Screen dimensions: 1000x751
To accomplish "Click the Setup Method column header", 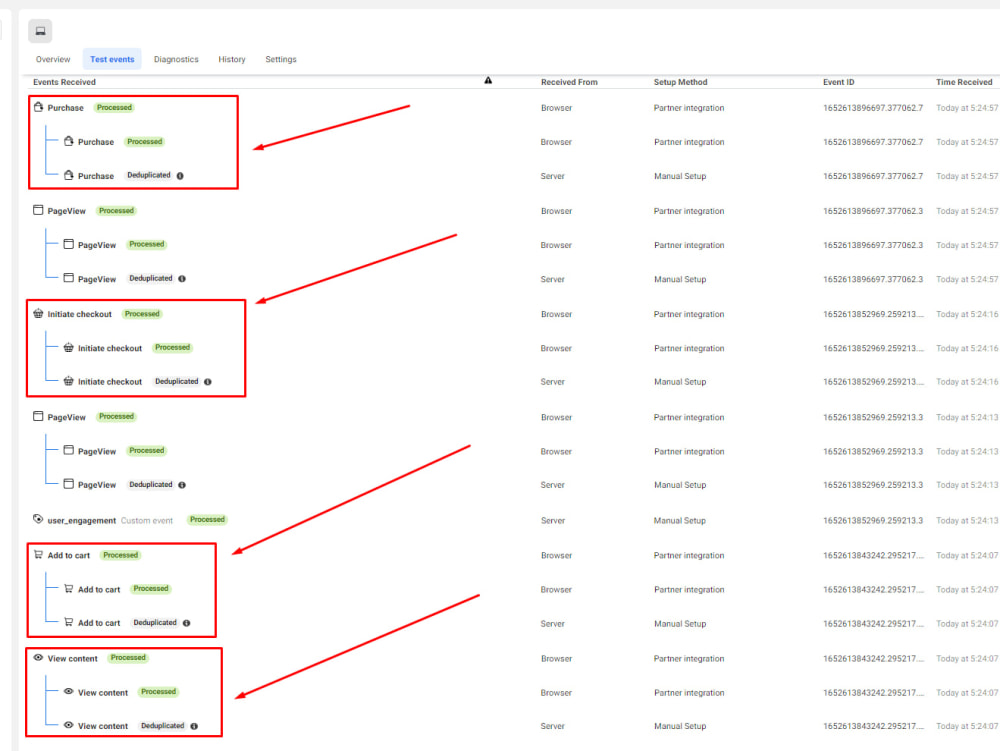I will (x=680, y=81).
